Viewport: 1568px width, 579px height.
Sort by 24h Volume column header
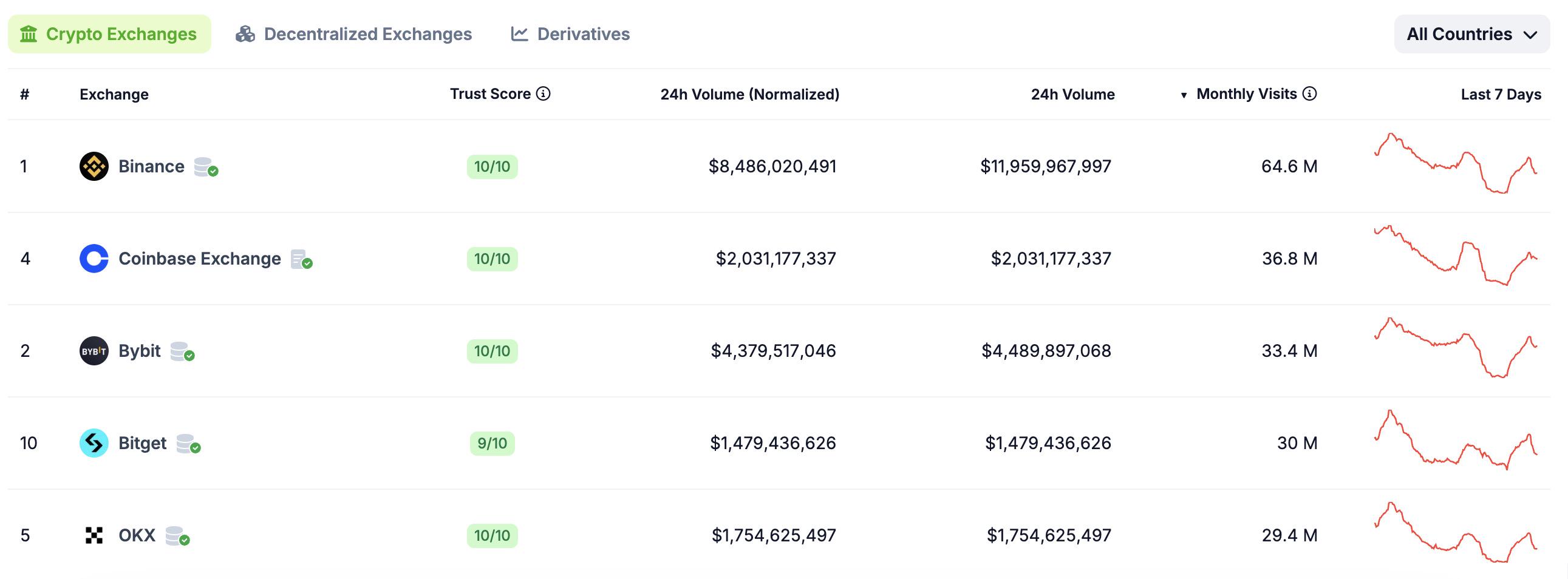pyautogui.click(x=1072, y=94)
